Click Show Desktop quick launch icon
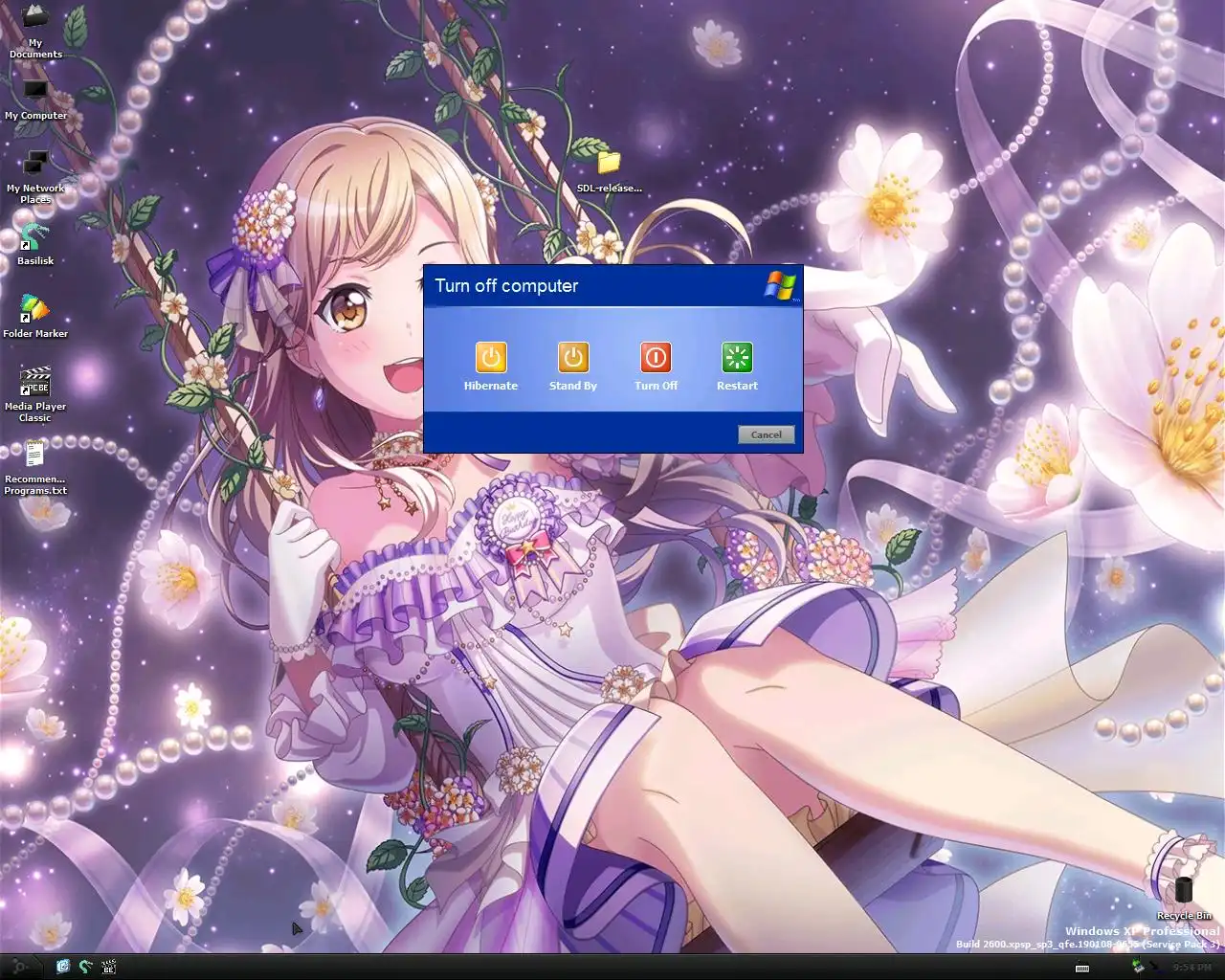The image size is (1225, 980). coord(63,967)
